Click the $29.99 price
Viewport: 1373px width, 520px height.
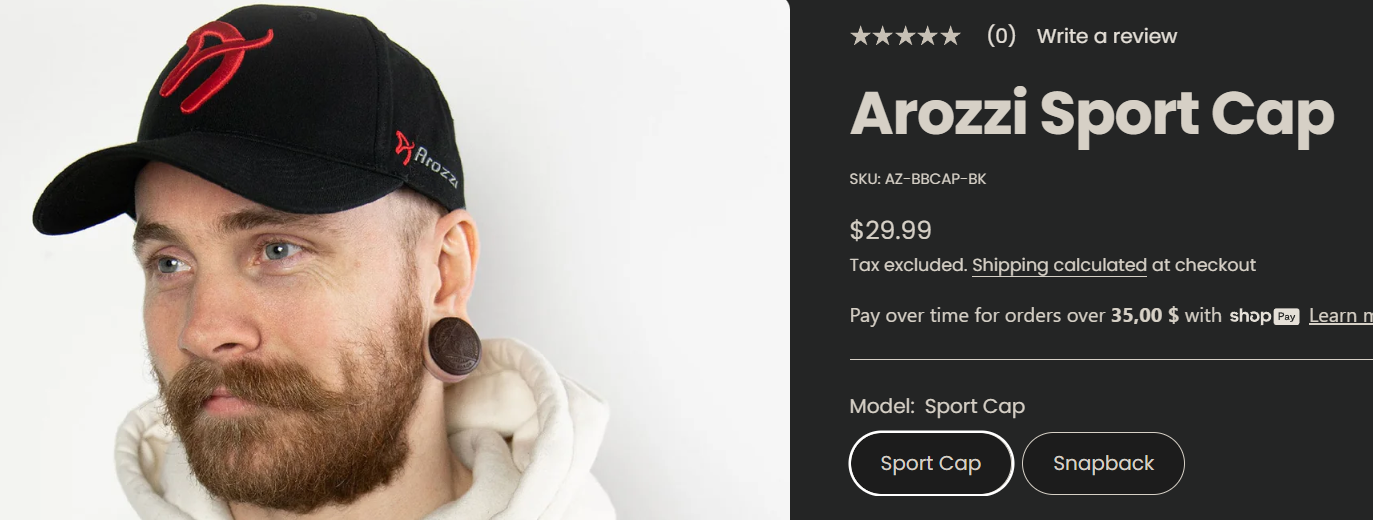tap(890, 231)
